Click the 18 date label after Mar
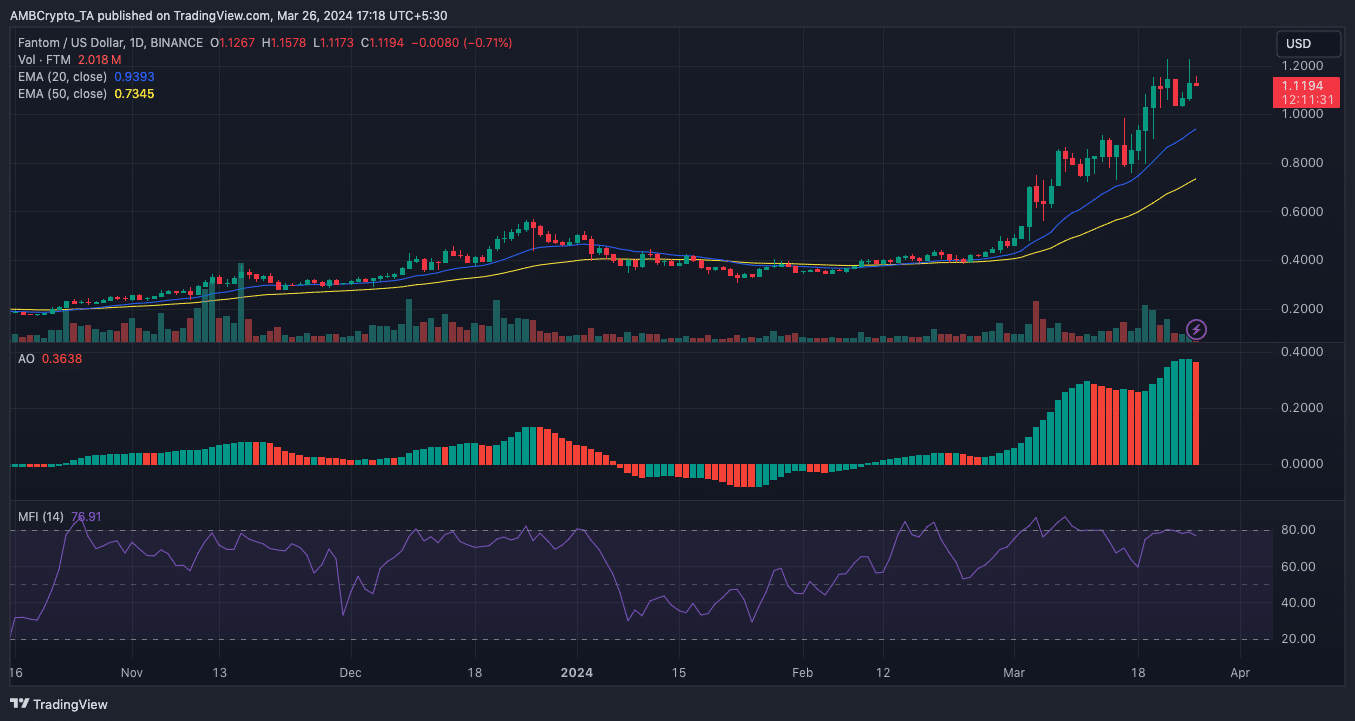Viewport: 1355px width, 721px height. pos(1138,673)
